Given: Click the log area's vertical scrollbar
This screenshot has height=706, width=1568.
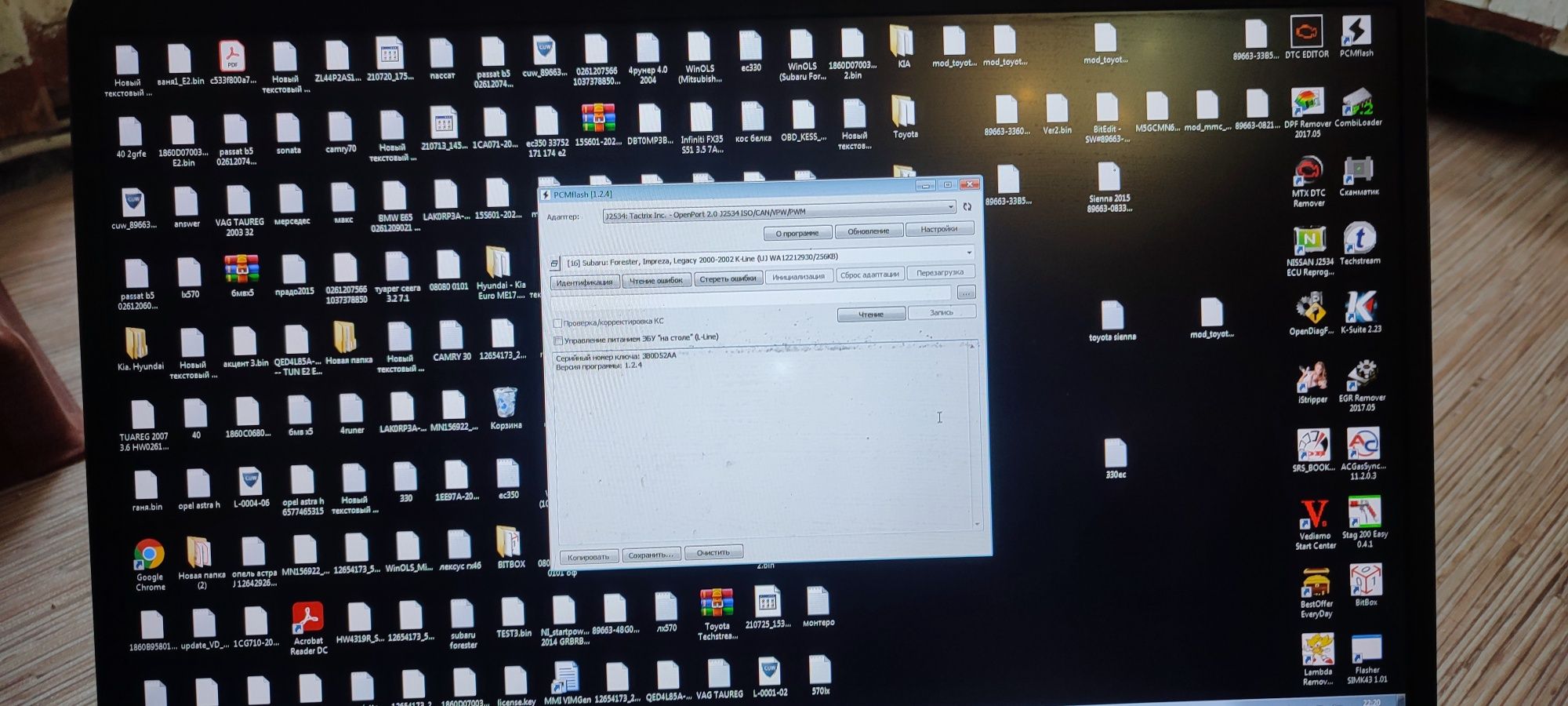Looking at the screenshot, I should pos(975,434).
